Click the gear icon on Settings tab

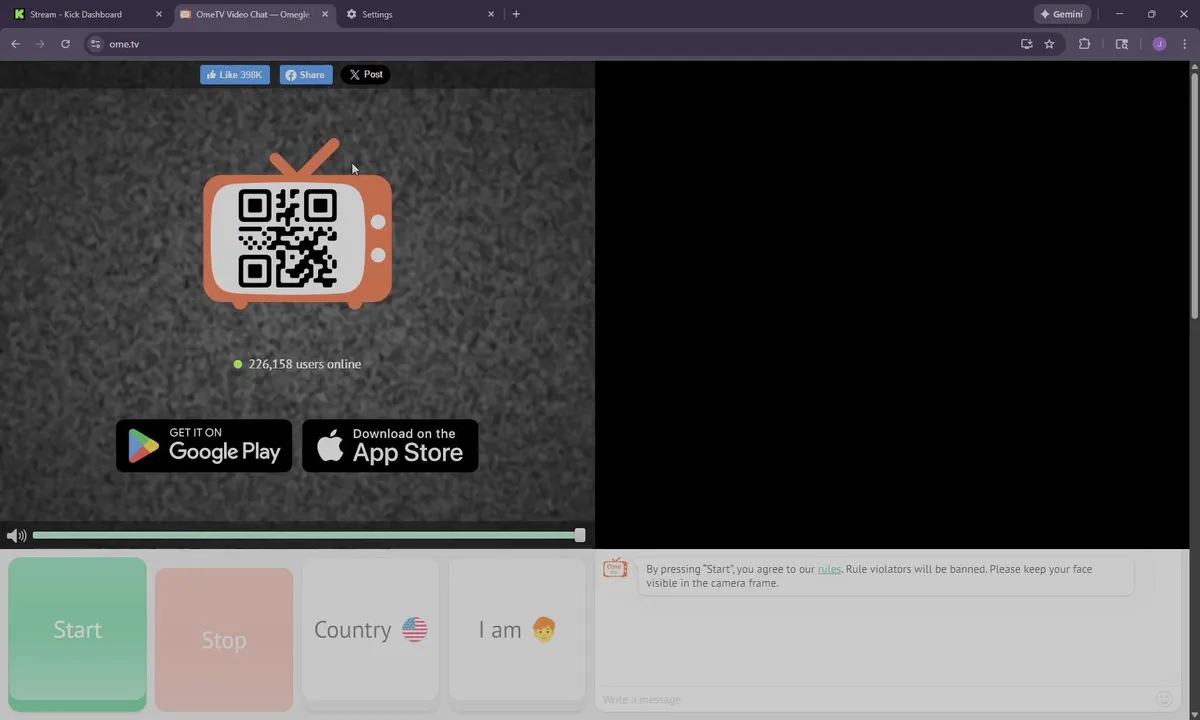[x=351, y=14]
